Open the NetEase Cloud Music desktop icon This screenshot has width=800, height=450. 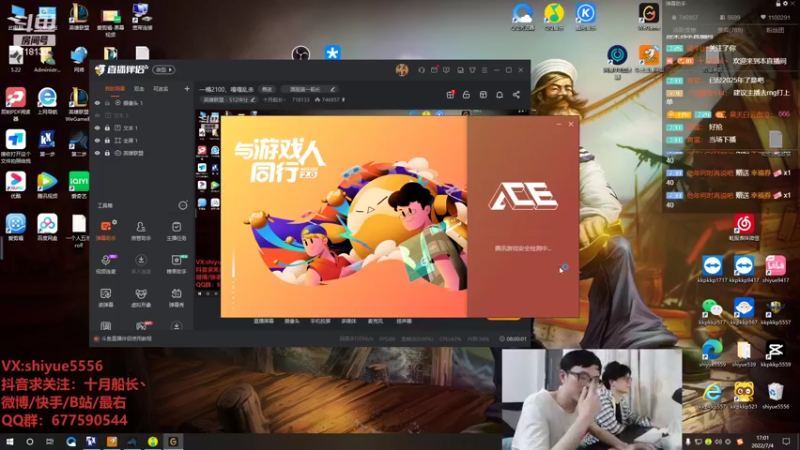(744, 228)
